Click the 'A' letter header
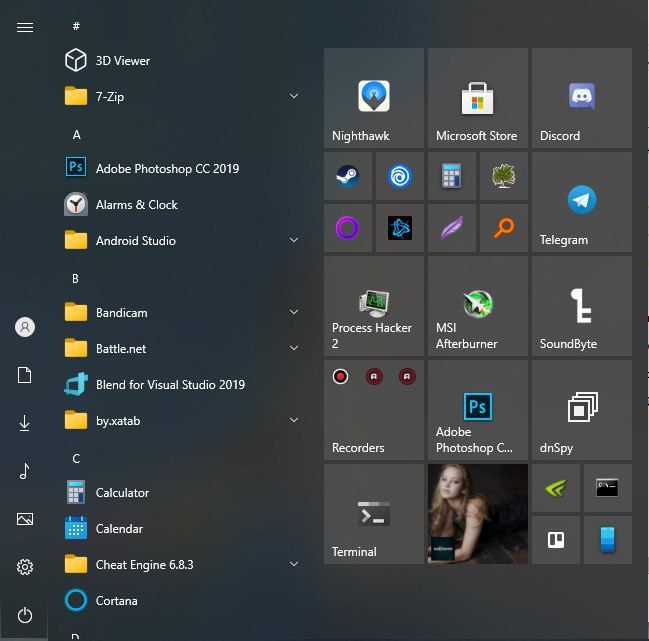 coord(77,134)
